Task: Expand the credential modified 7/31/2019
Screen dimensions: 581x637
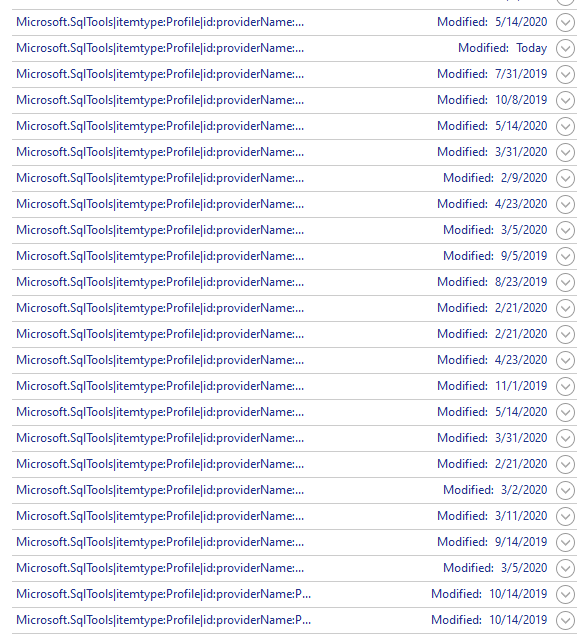Action: pyautogui.click(x=565, y=74)
